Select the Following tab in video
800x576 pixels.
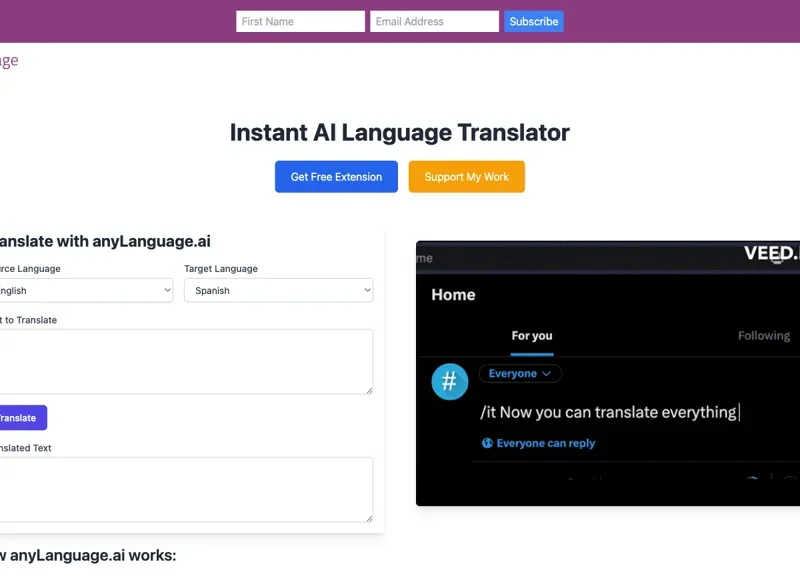[x=764, y=336]
